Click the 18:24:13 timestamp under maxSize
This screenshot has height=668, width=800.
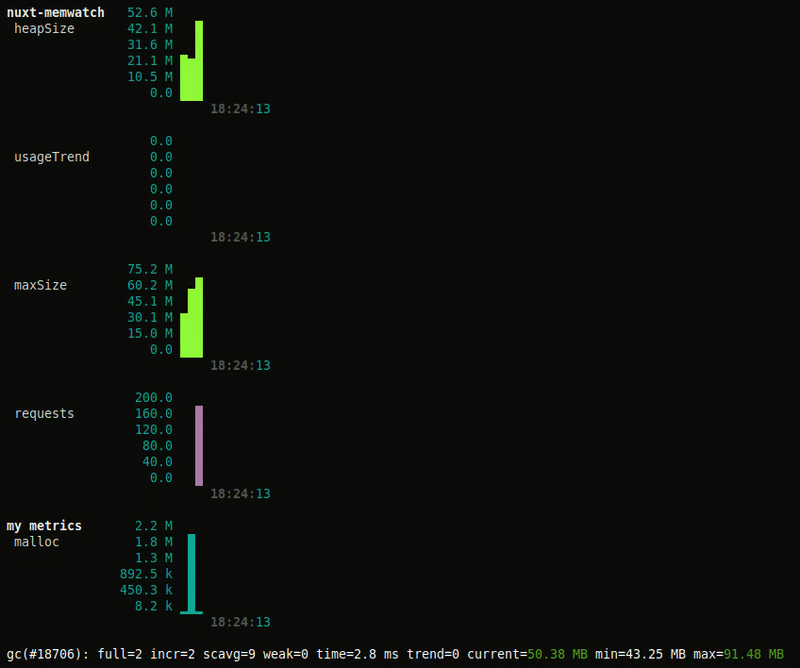pos(240,365)
